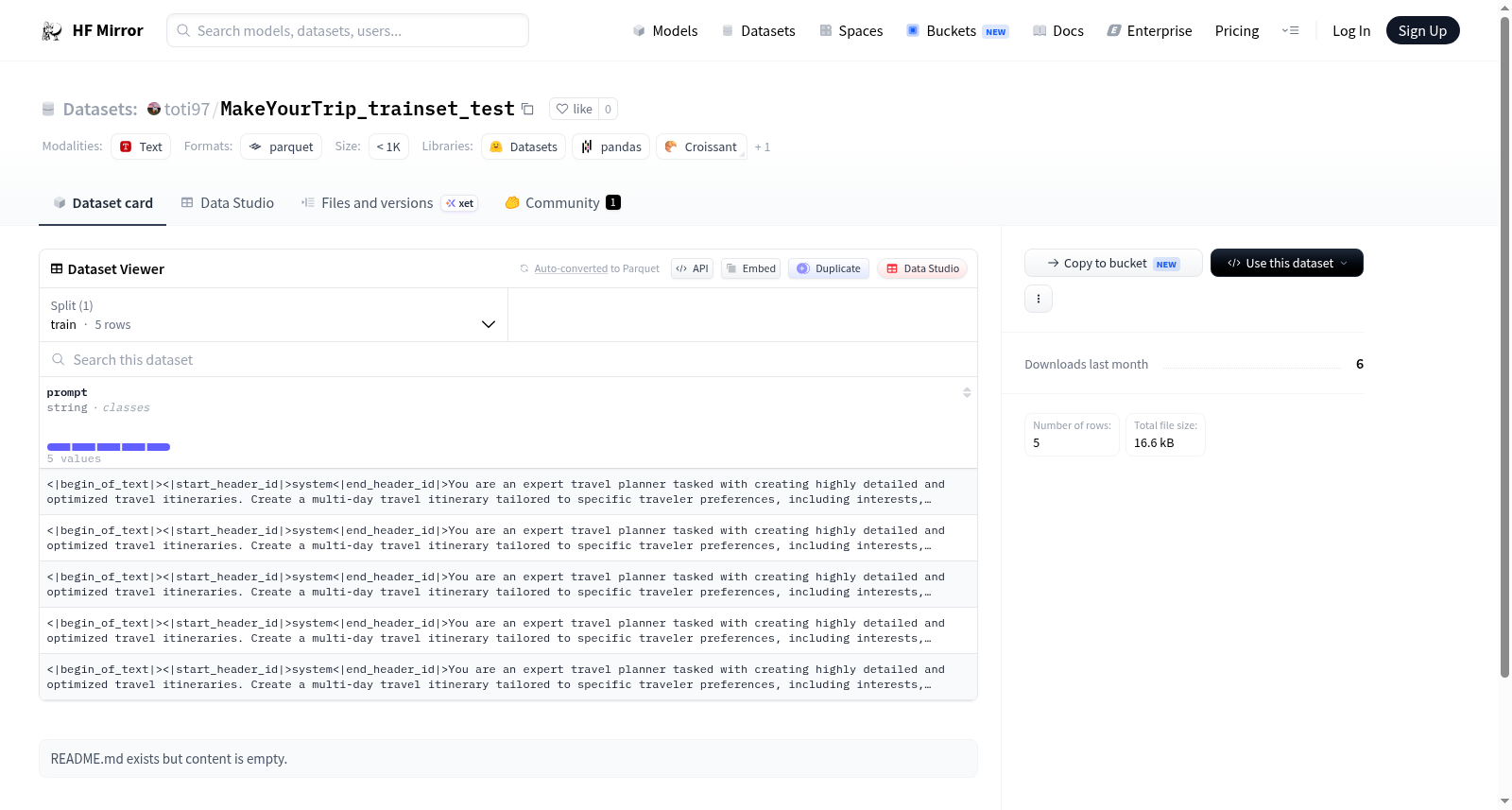Click the Downloads last month value 6
The height and width of the screenshot is (810, 1512).
coord(1359,364)
